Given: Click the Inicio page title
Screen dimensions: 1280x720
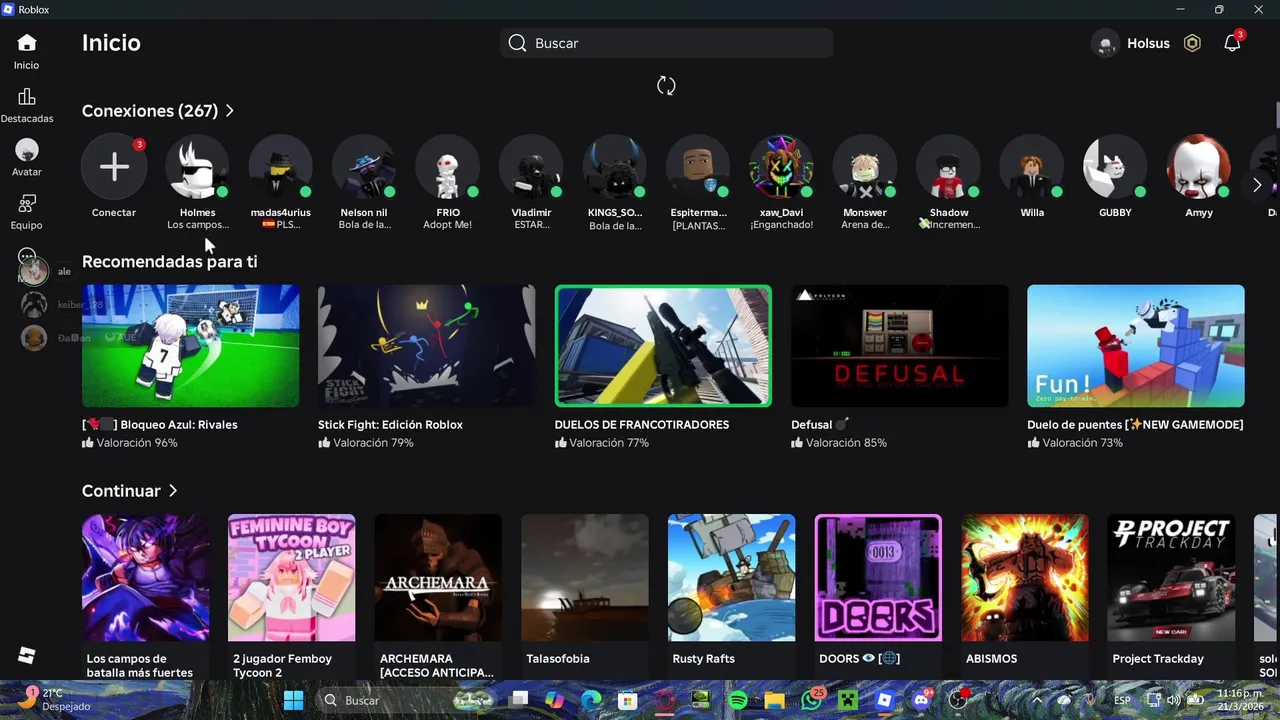Looking at the screenshot, I should (111, 43).
